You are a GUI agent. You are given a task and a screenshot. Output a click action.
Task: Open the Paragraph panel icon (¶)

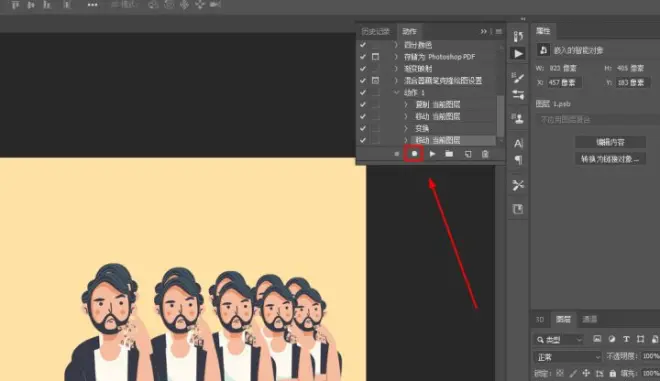point(518,160)
